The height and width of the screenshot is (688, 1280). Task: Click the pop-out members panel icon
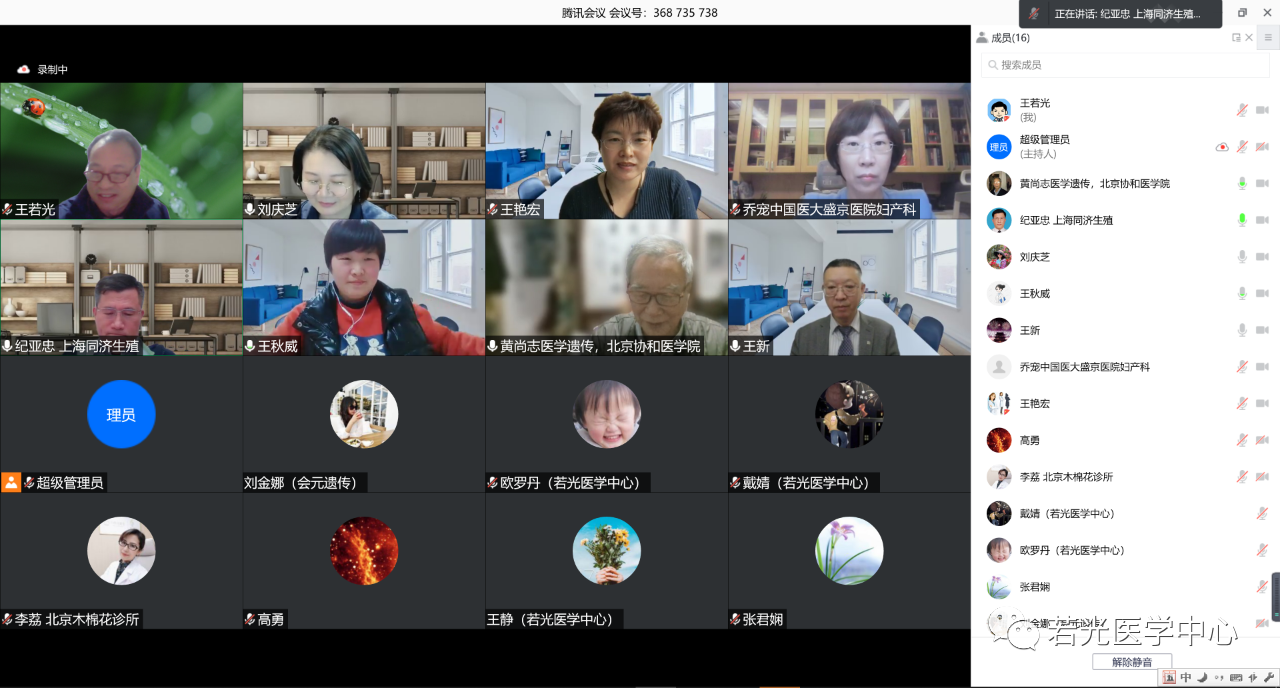tap(1236, 38)
